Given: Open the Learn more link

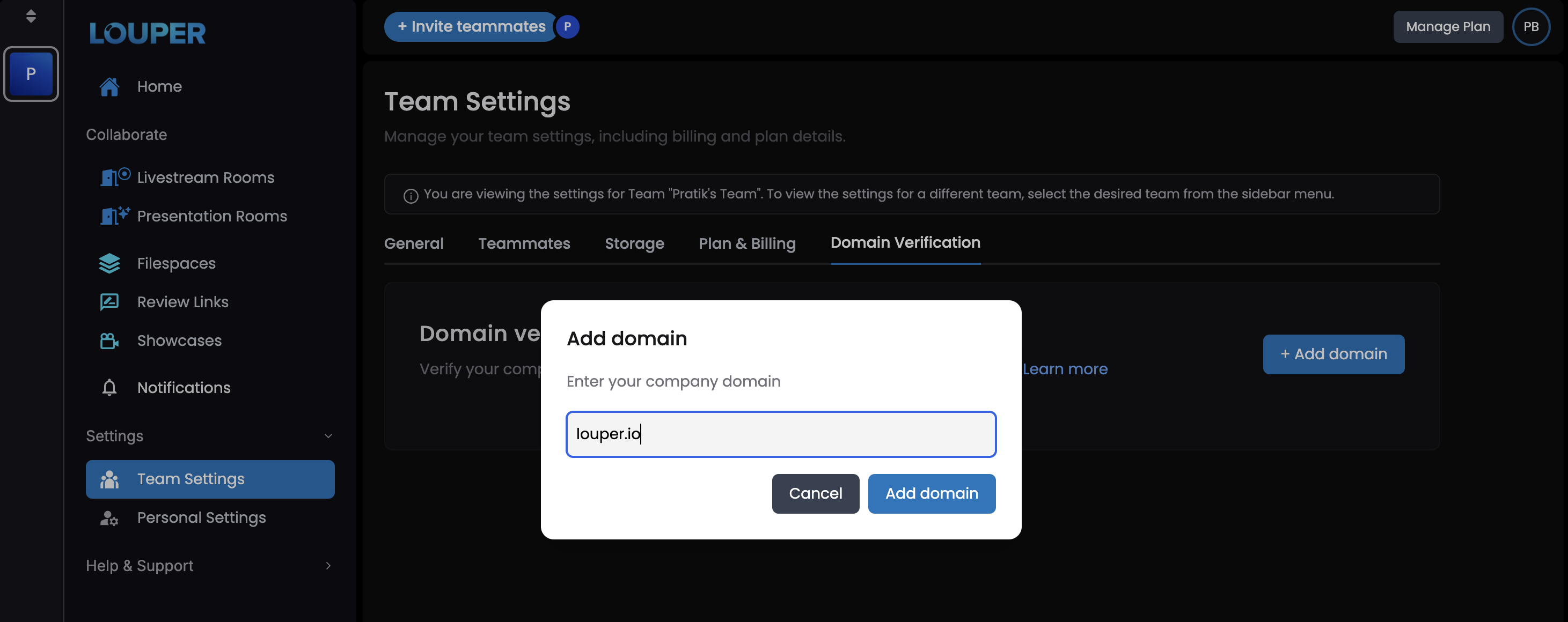Looking at the screenshot, I should [x=1065, y=369].
